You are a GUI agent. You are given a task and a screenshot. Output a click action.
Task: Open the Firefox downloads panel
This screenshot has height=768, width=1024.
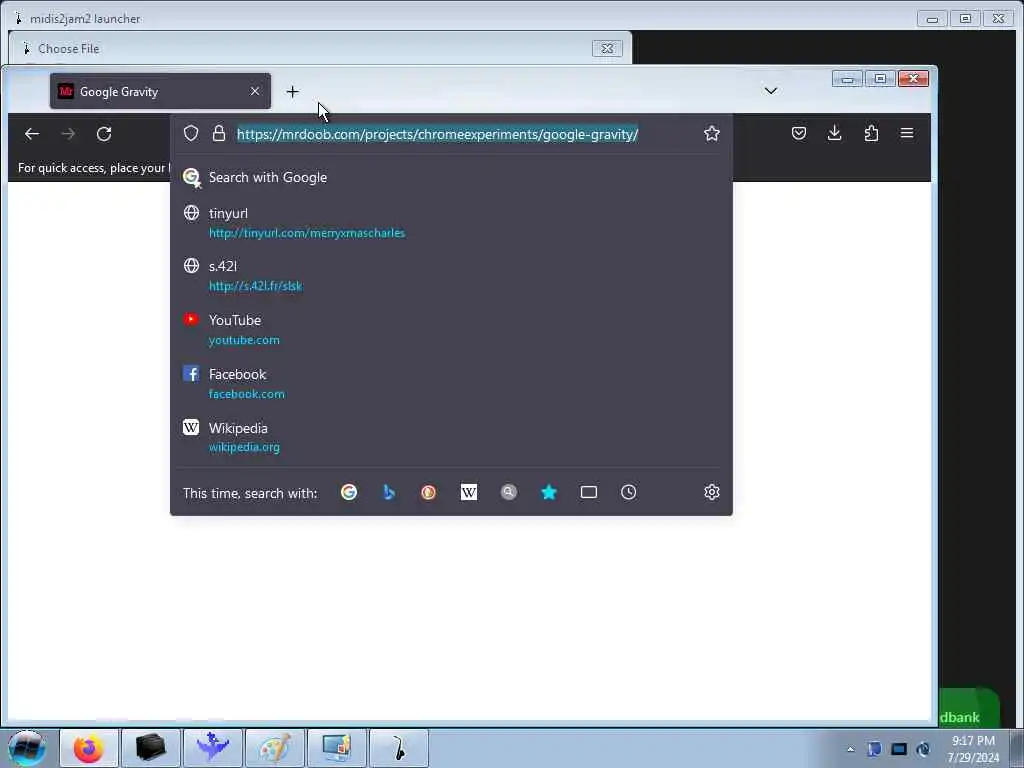[835, 133]
